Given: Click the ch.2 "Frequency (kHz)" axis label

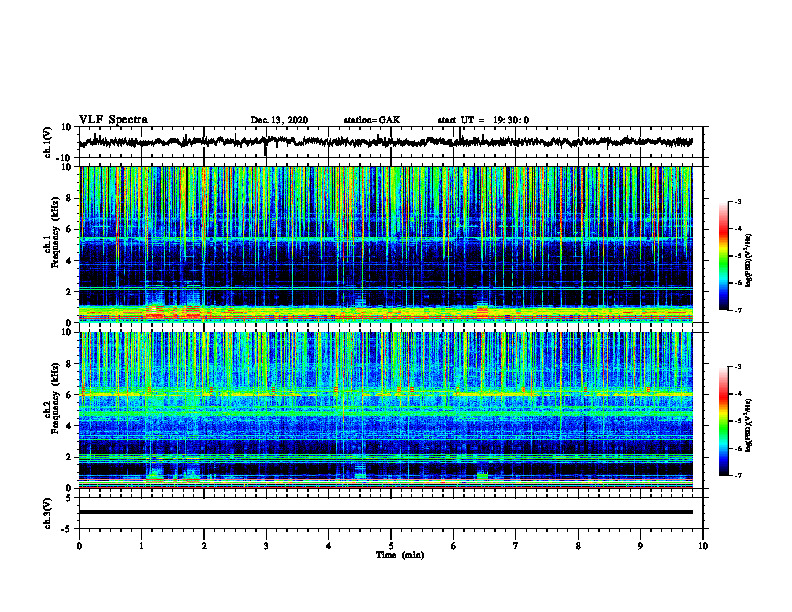Looking at the screenshot, I should point(56,398).
